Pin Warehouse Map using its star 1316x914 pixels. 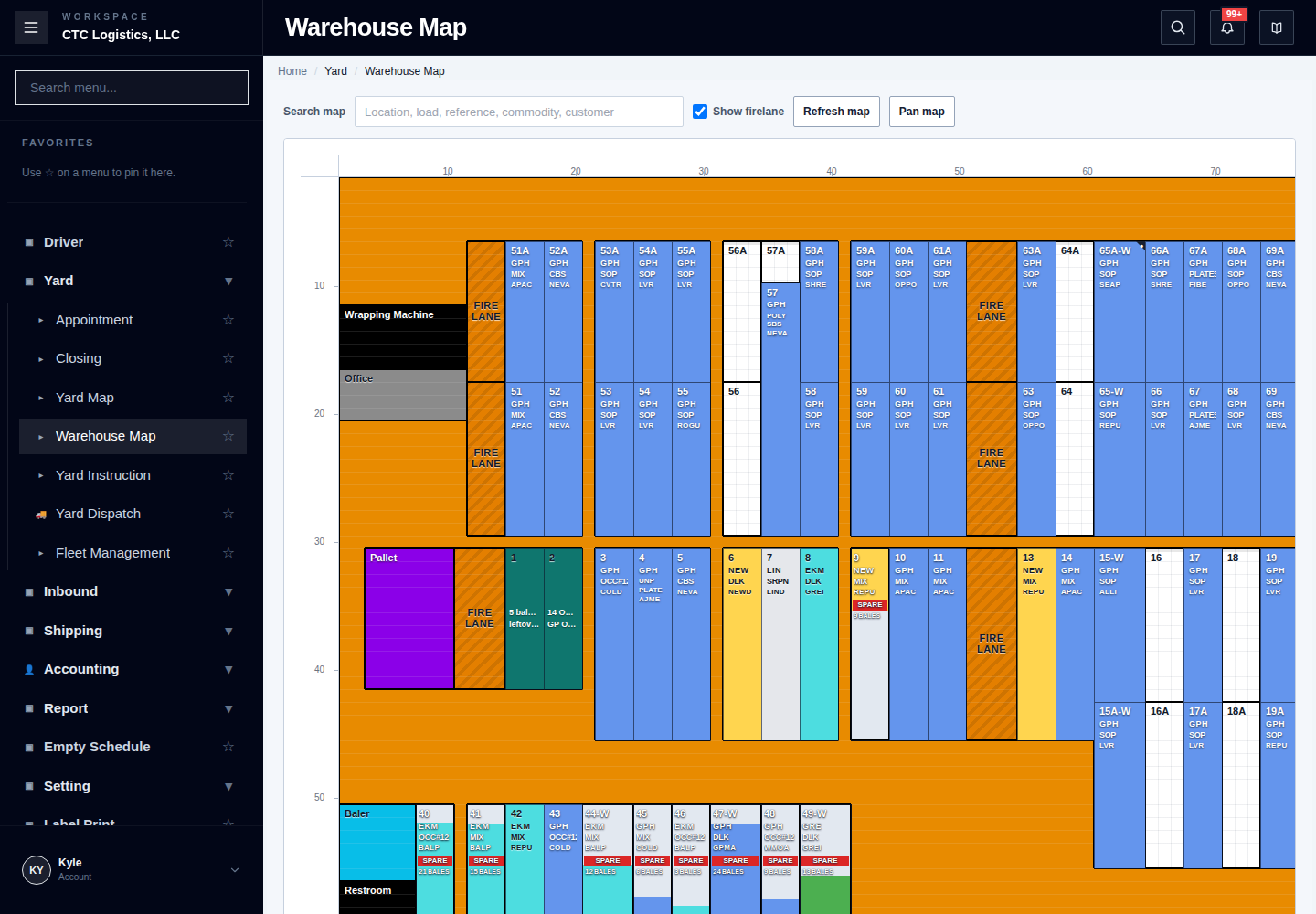click(x=228, y=436)
